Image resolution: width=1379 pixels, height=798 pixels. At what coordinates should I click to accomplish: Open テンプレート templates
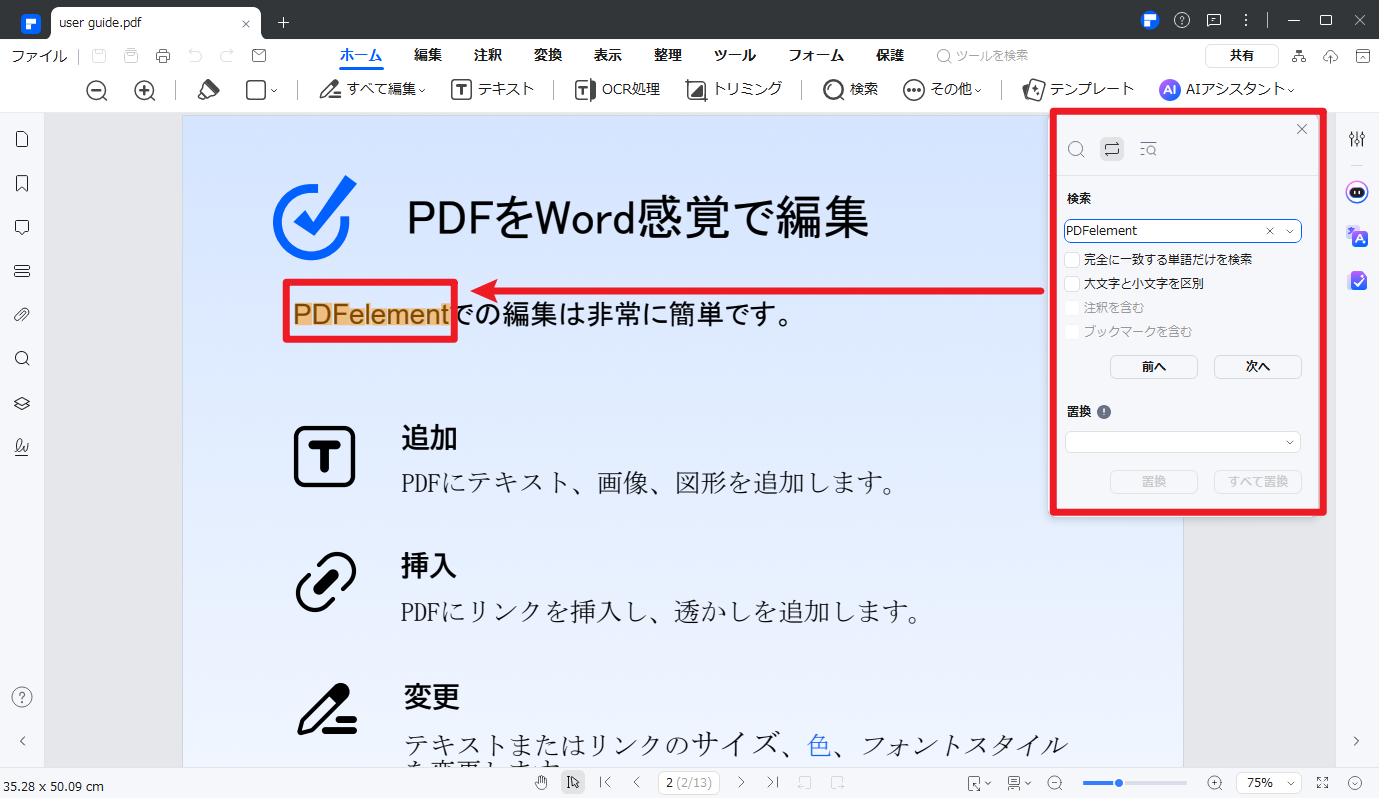(1078, 89)
